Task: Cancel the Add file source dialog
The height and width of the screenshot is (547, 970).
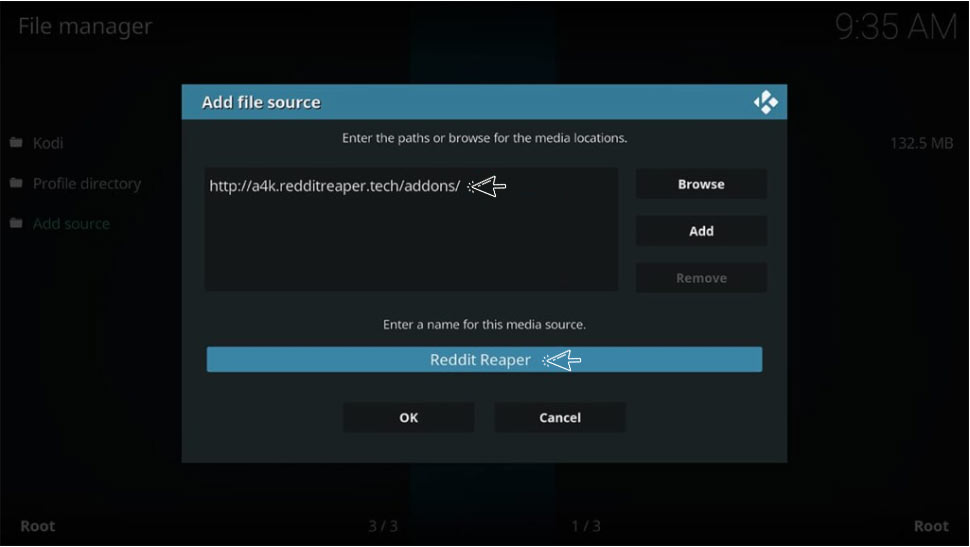Action: (x=560, y=418)
